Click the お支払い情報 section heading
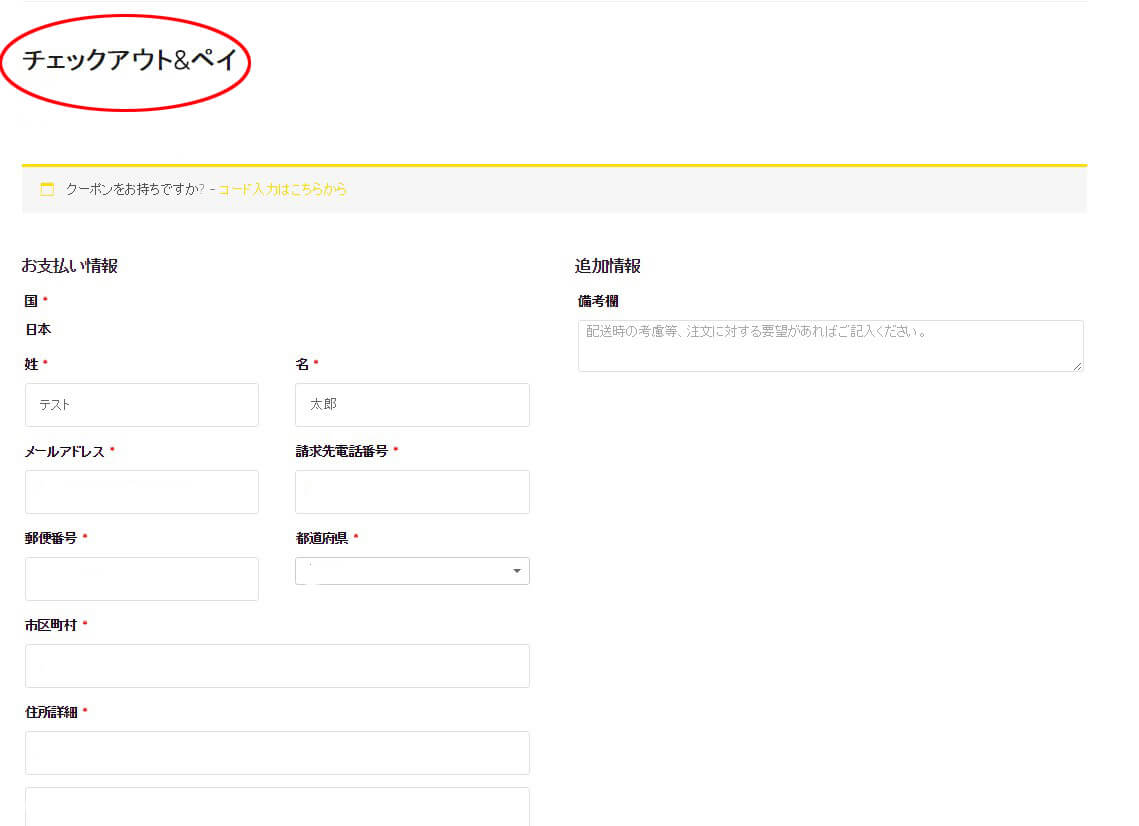 click(x=70, y=266)
